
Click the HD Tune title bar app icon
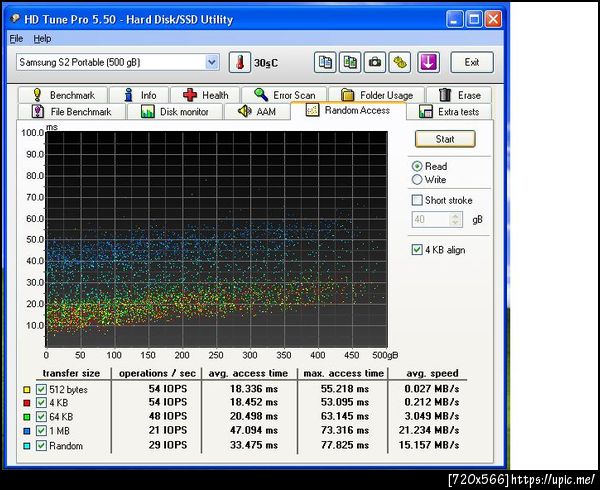coord(15,19)
